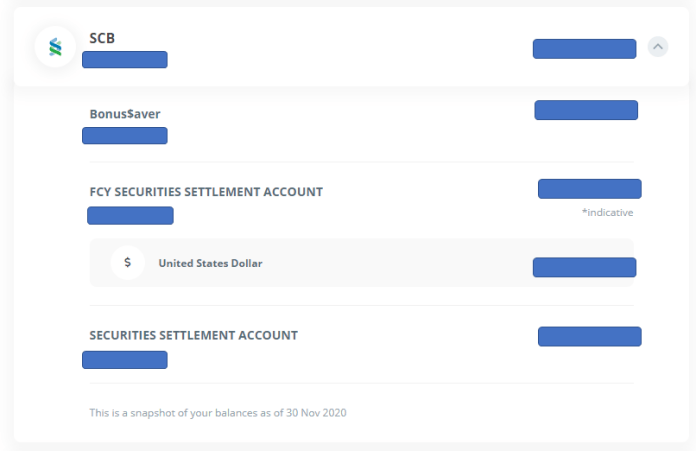Open the Bonus$aver account
The height and width of the screenshot is (451, 696).
125,114
